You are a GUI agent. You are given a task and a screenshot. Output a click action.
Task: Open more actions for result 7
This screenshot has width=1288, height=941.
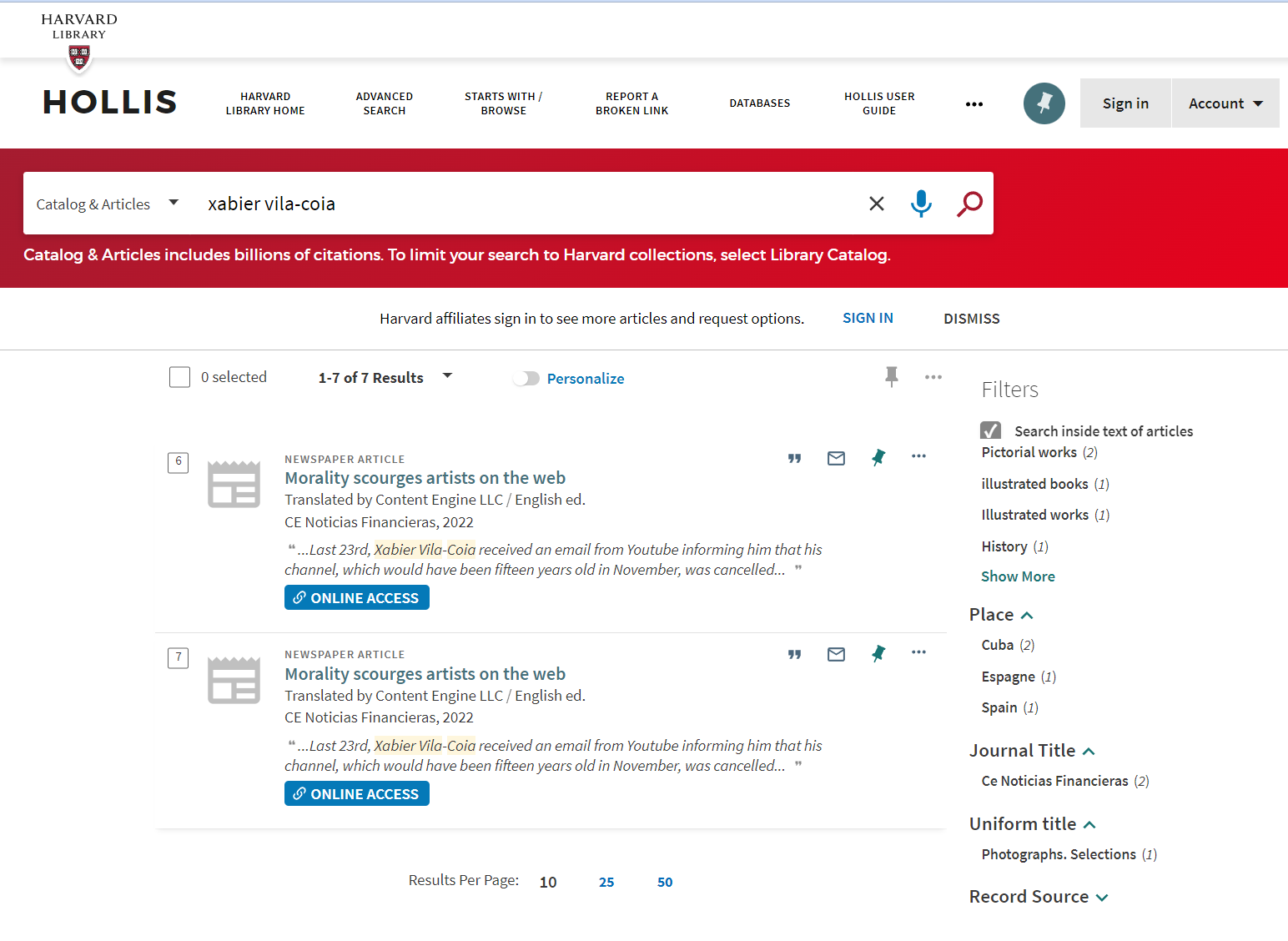(918, 652)
